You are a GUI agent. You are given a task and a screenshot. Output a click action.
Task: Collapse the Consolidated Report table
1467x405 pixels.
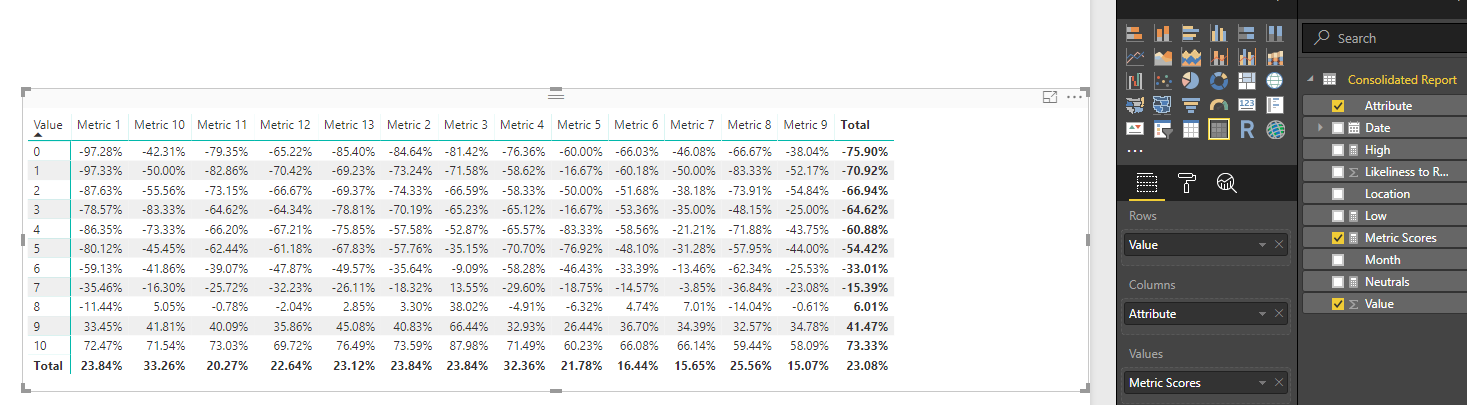(1311, 79)
